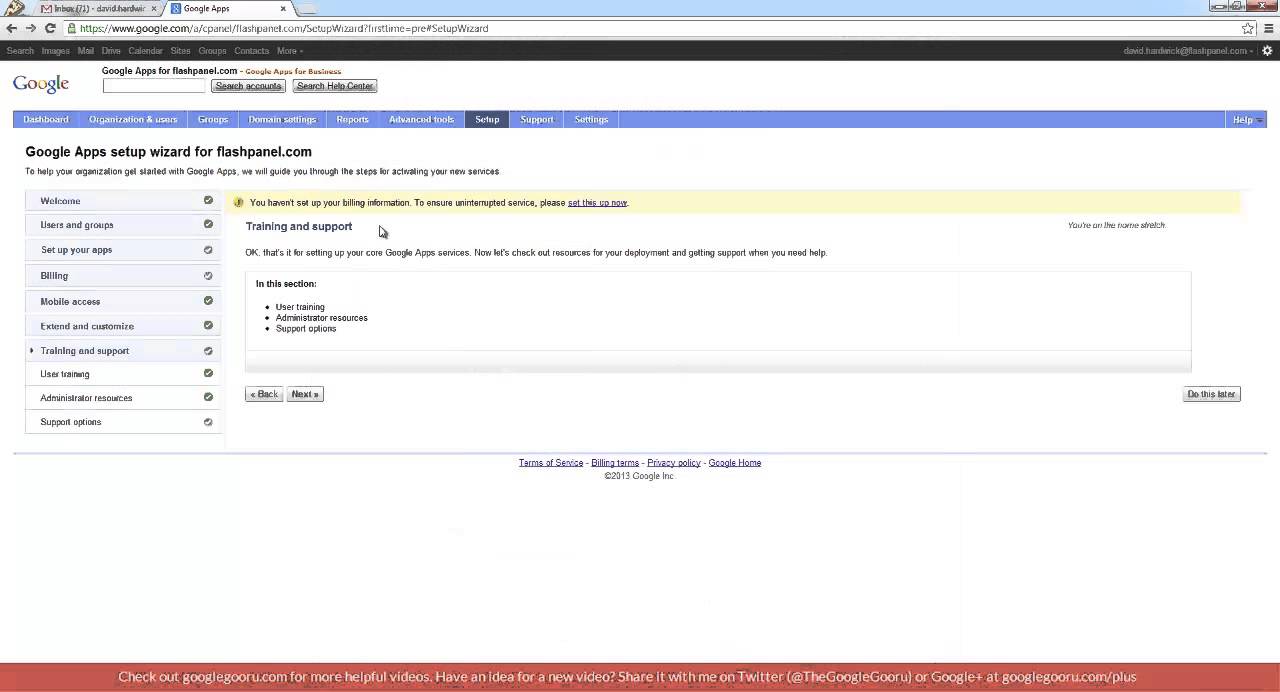Close the Gmail Inbox browser tab

click(154, 9)
